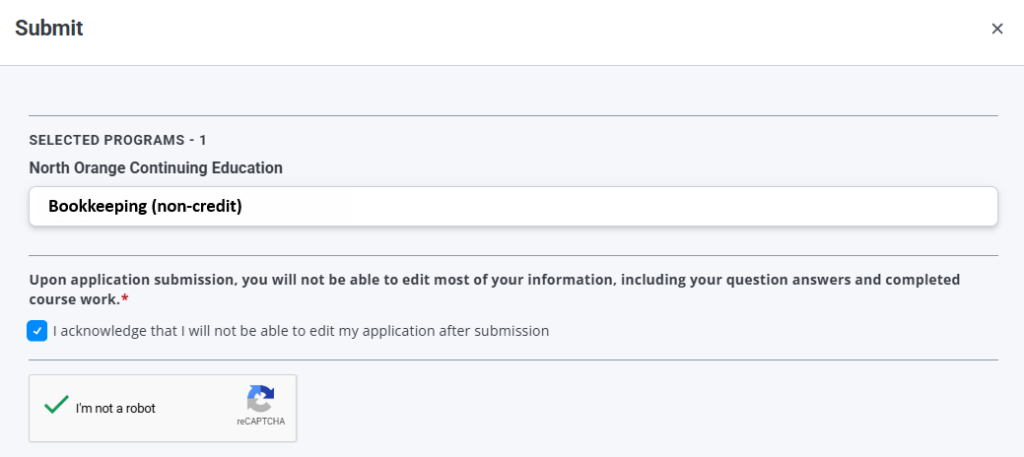The image size is (1024, 457).
Task: Uncheck the acknowledgment checkbox about editing
Action: [37, 331]
